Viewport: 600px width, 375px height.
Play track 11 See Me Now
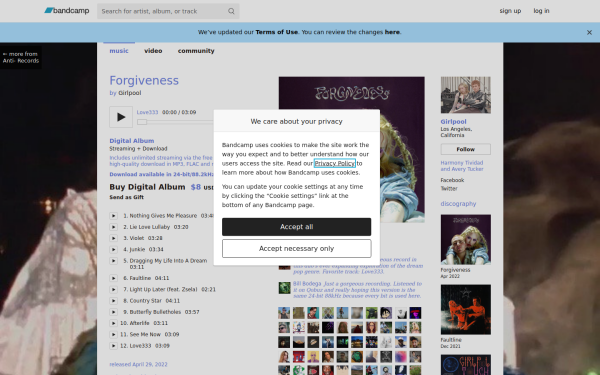113,334
